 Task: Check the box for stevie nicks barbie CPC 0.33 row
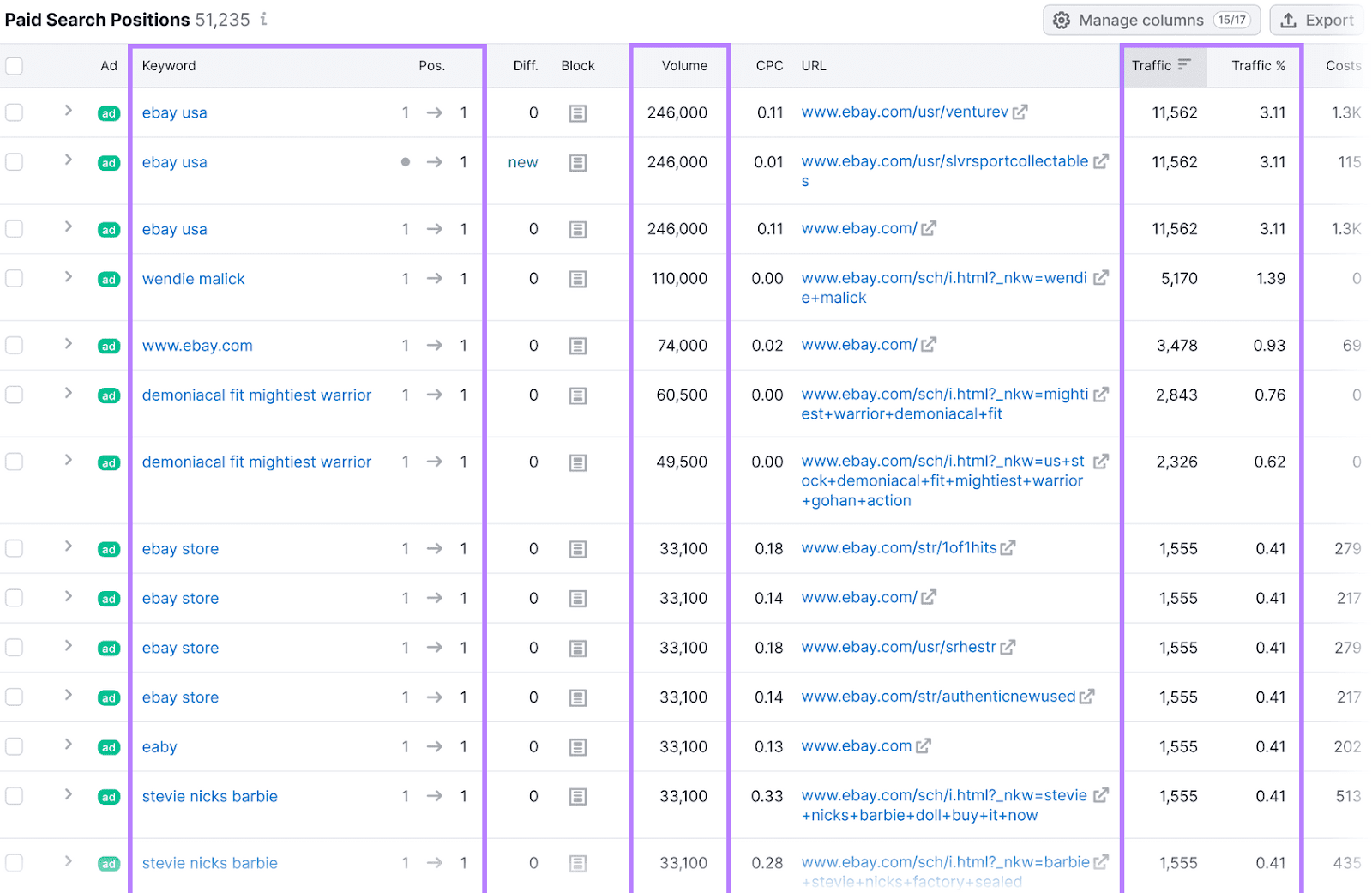[x=15, y=797]
